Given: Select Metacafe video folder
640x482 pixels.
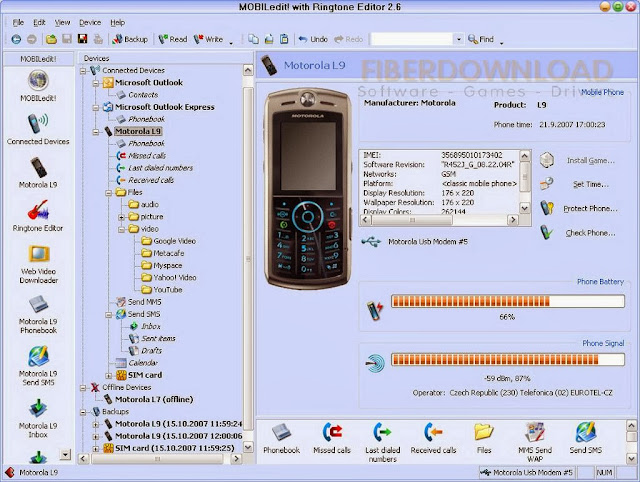Looking at the screenshot, I should pos(169,253).
